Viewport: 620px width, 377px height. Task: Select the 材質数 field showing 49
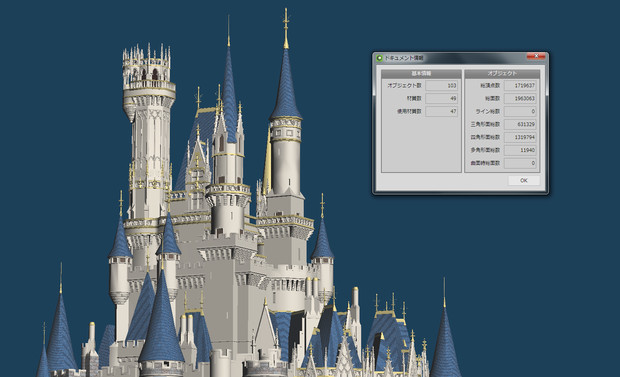[442, 99]
